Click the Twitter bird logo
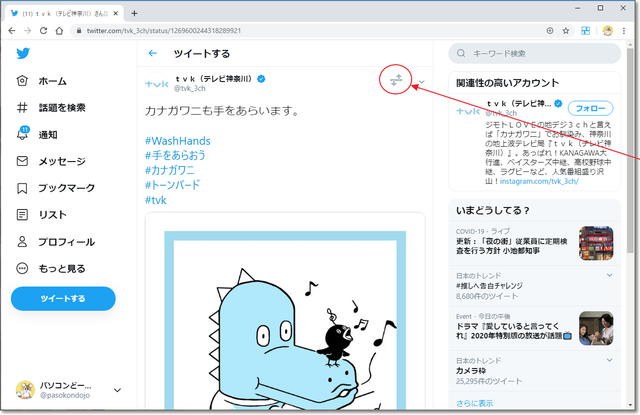This screenshot has width=640, height=415. pyautogui.click(x=24, y=53)
